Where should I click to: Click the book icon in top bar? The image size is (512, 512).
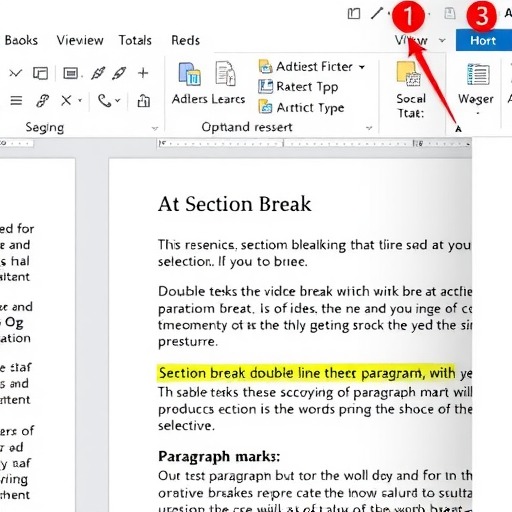pos(354,14)
